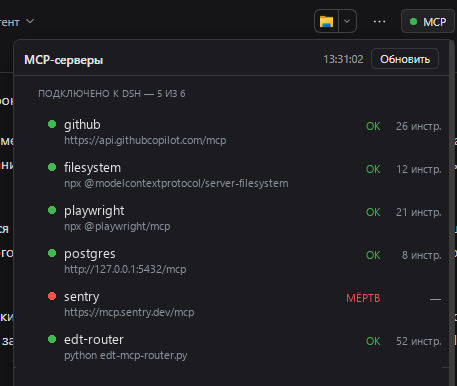Click the 21 инстр. tool count

tap(419, 212)
